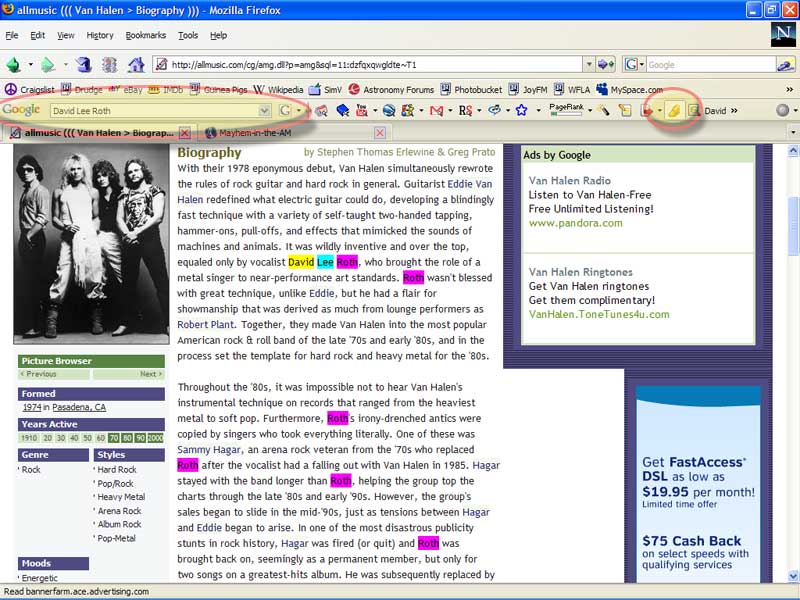Click the Google Toolbar search input field
This screenshot has height=600, width=800.
[x=153, y=110]
